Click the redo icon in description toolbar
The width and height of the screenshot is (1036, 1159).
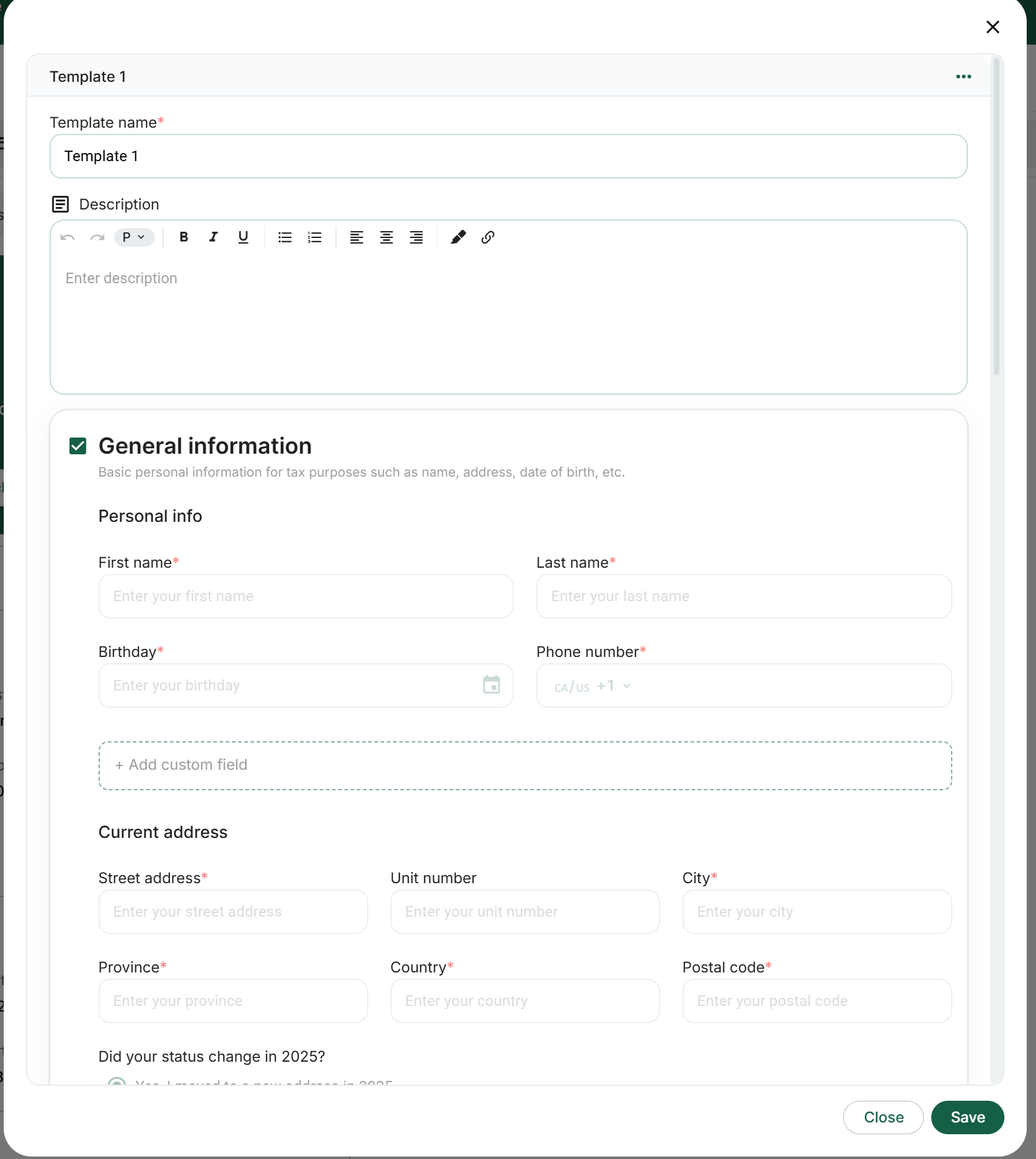click(x=97, y=237)
